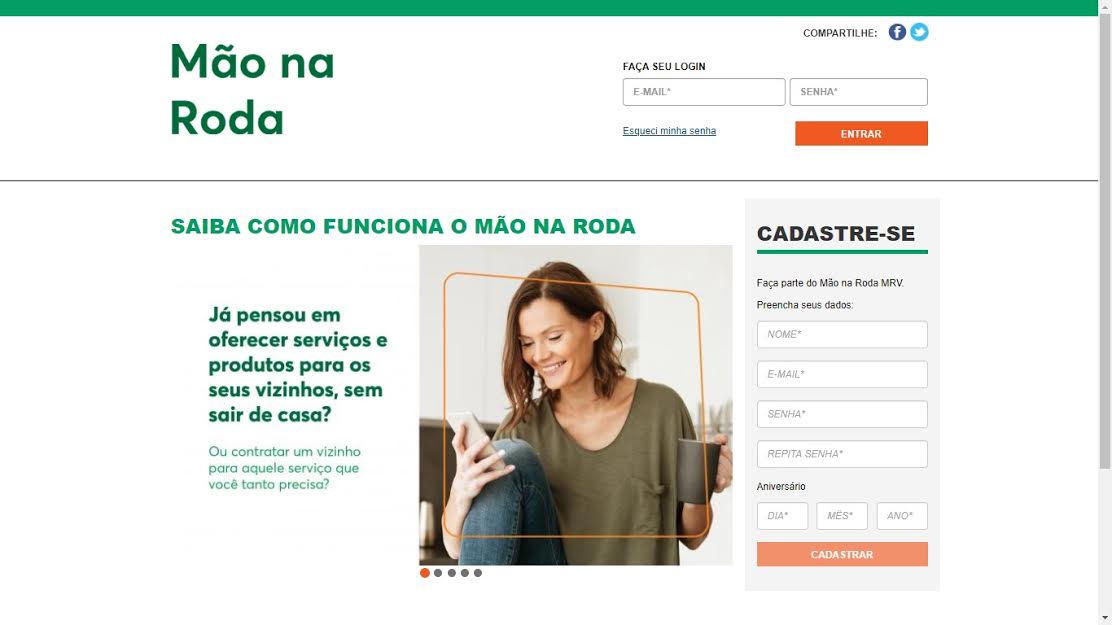Open the Esqueci minha senha link
Viewport: 1112px width, 625px height.
669,131
